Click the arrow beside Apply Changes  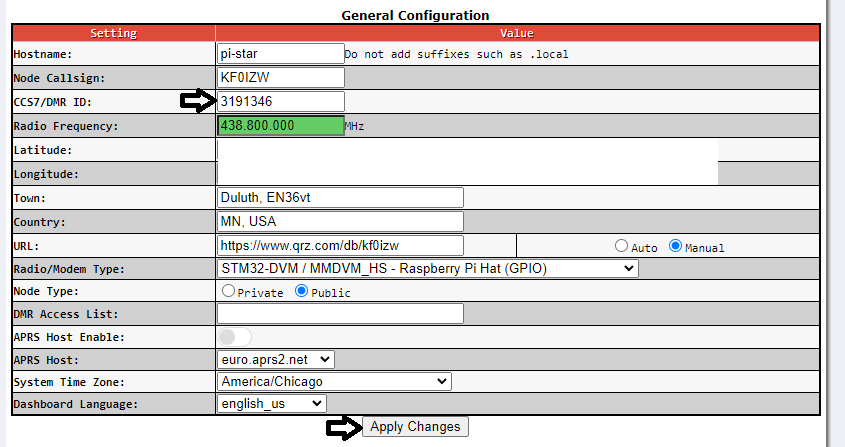click(342, 428)
